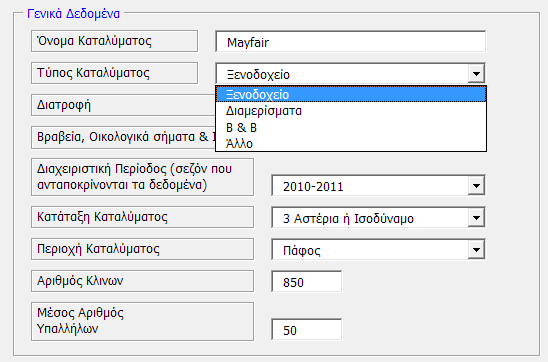Click the Διαχειριστική Περίοδος label
Screen dimensions: 548x362
point(142,177)
